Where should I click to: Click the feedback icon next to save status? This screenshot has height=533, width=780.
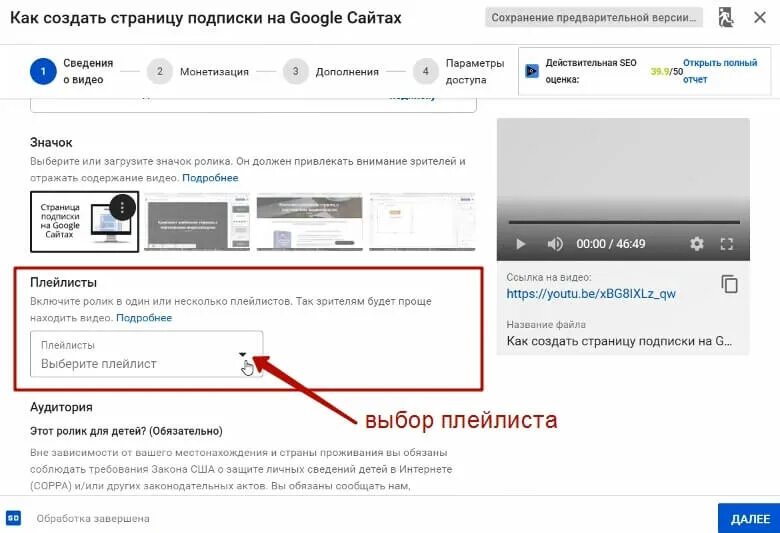(726, 17)
